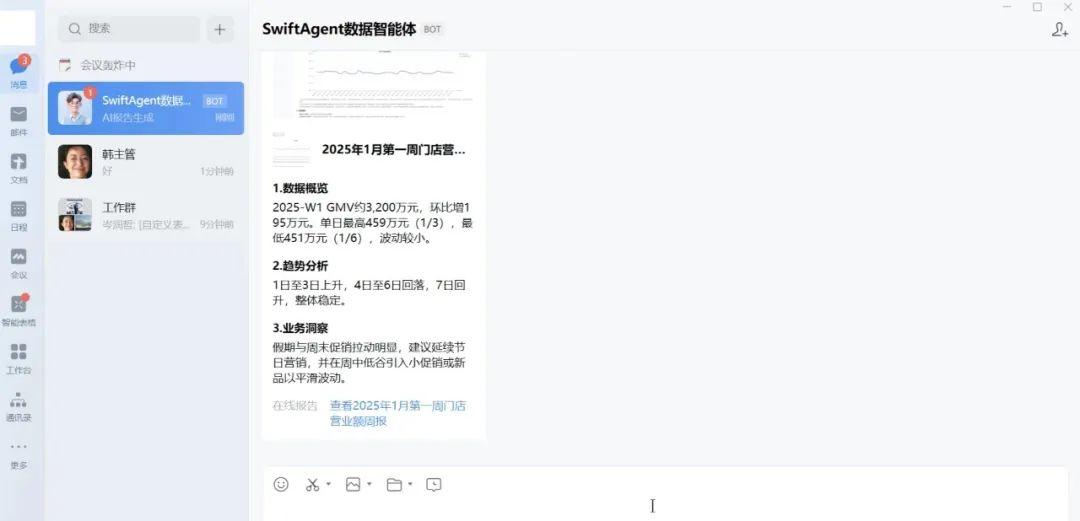Open the 邮件 mail sidebar icon

(19, 121)
